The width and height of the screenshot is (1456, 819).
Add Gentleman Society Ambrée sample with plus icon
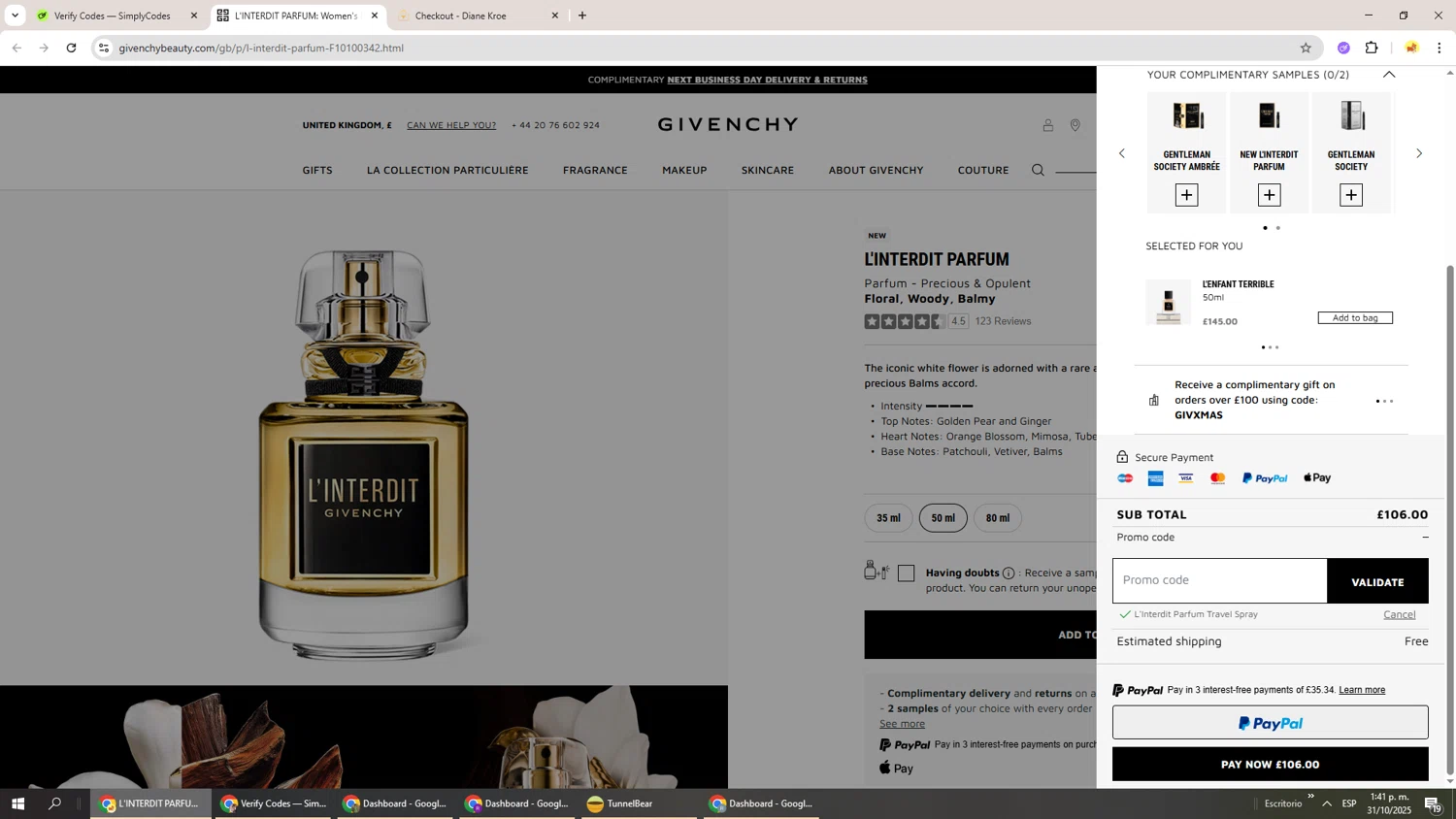1186,195
